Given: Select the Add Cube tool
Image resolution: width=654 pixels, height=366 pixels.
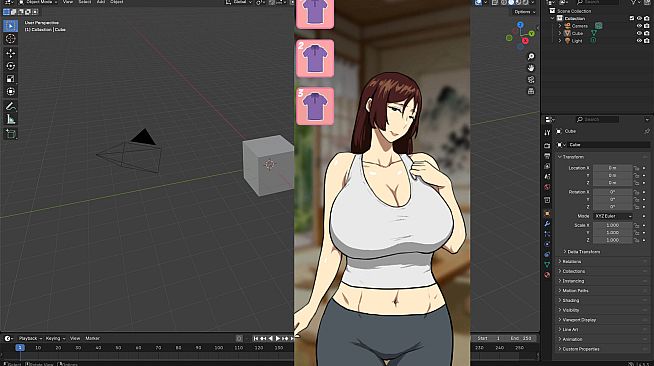Looking at the screenshot, I should 10,134.
